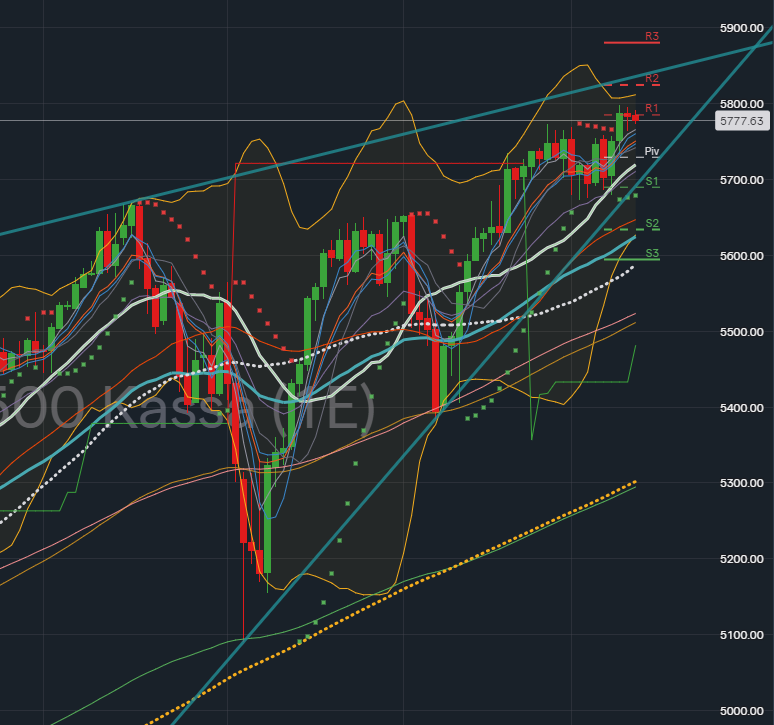The height and width of the screenshot is (725, 774).
Task: Click the 5300.00 price axis label
Action: click(741, 483)
